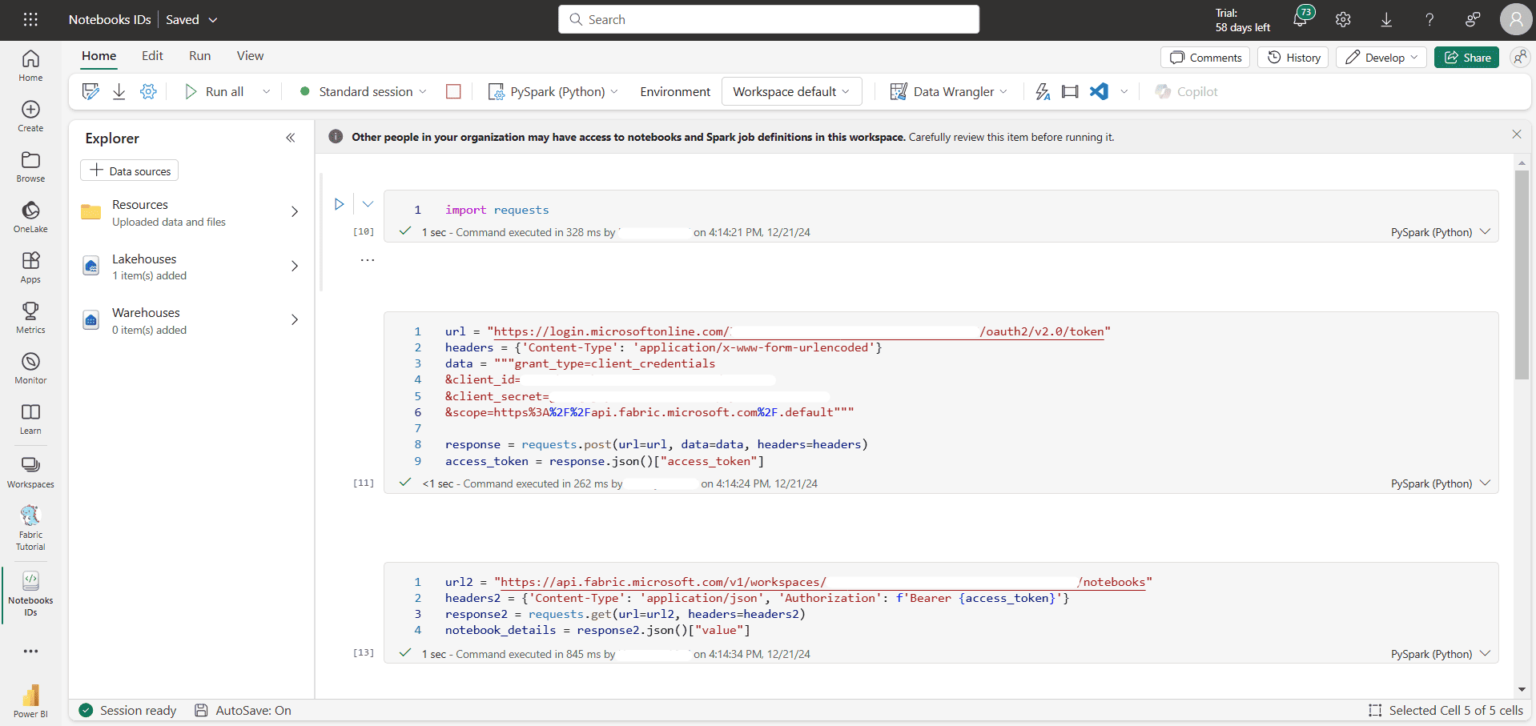This screenshot has height=726, width=1536.
Task: Open the app launcher waffle menu
Action: click(30, 19)
